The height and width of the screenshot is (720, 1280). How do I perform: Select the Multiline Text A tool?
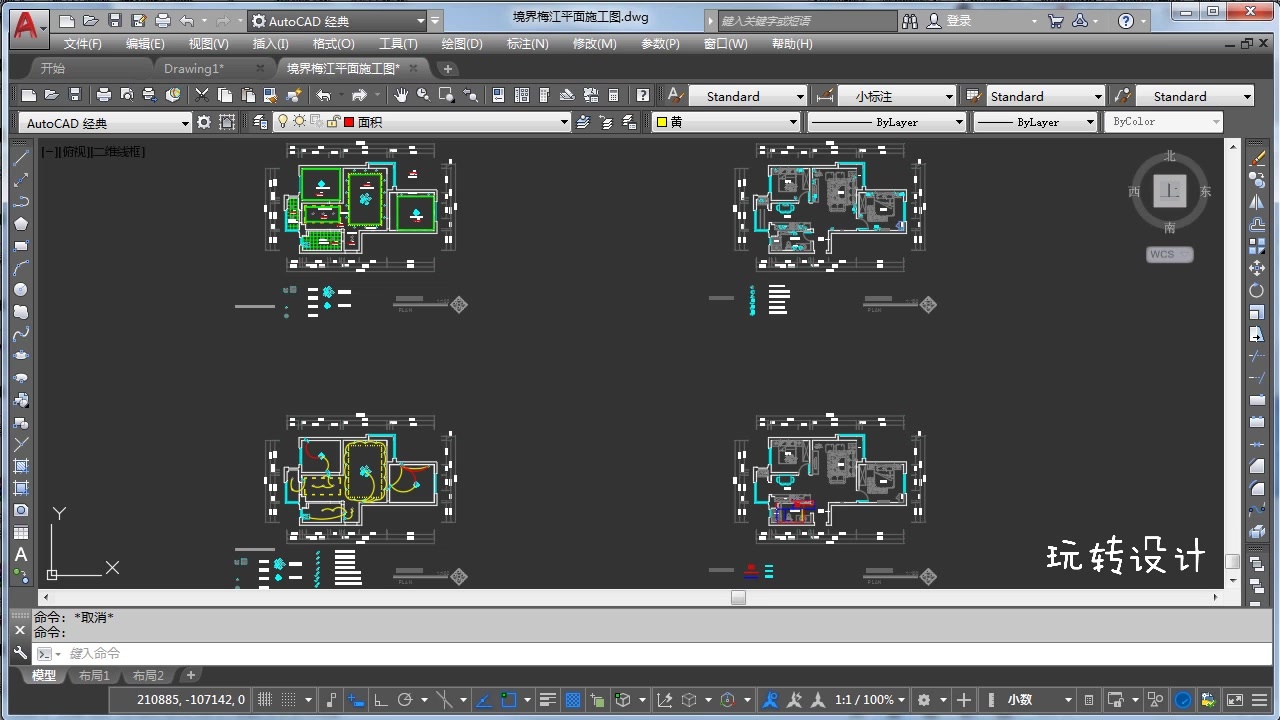[21, 554]
